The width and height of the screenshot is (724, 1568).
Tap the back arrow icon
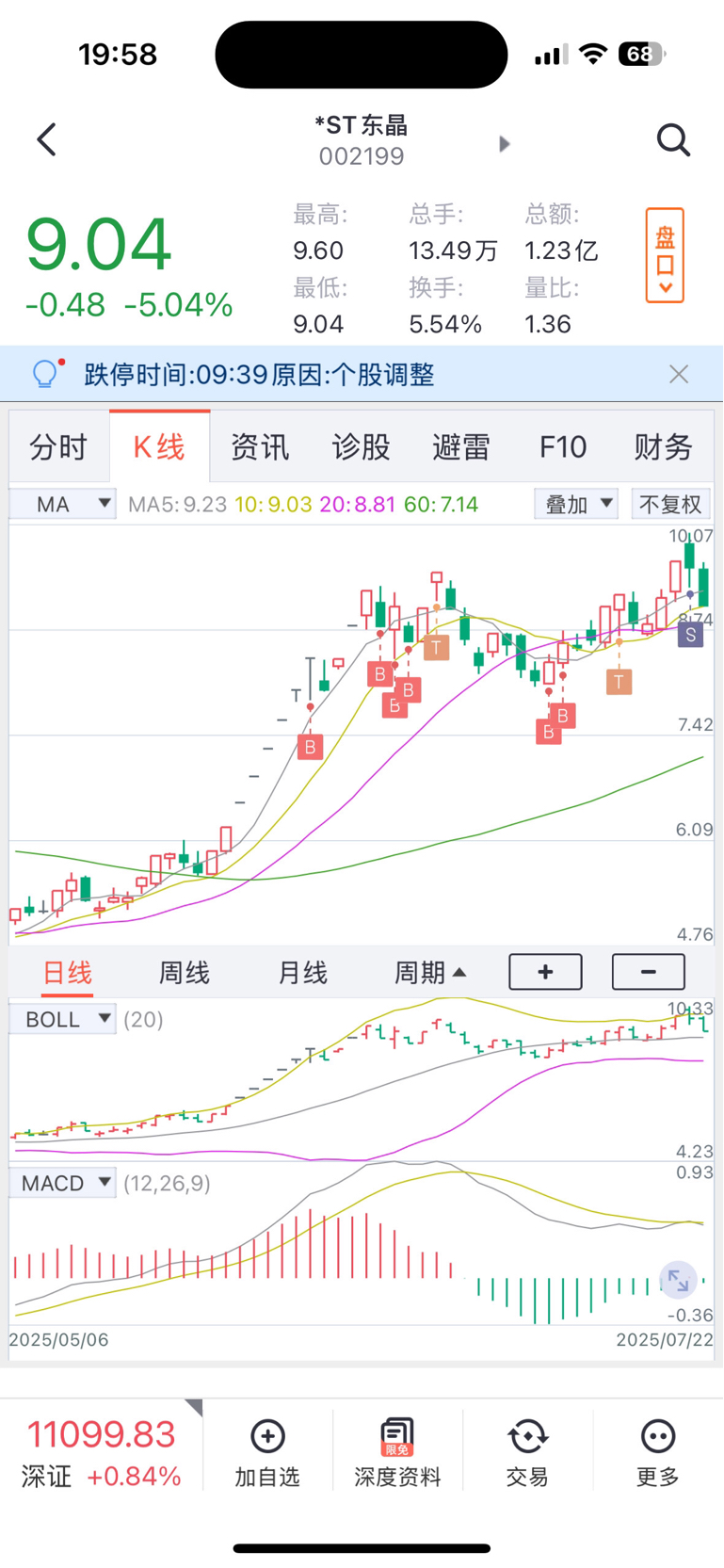pyautogui.click(x=46, y=140)
